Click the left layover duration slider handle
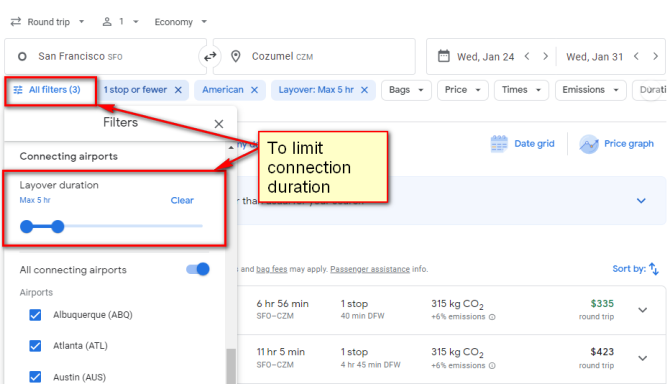 coord(26,226)
